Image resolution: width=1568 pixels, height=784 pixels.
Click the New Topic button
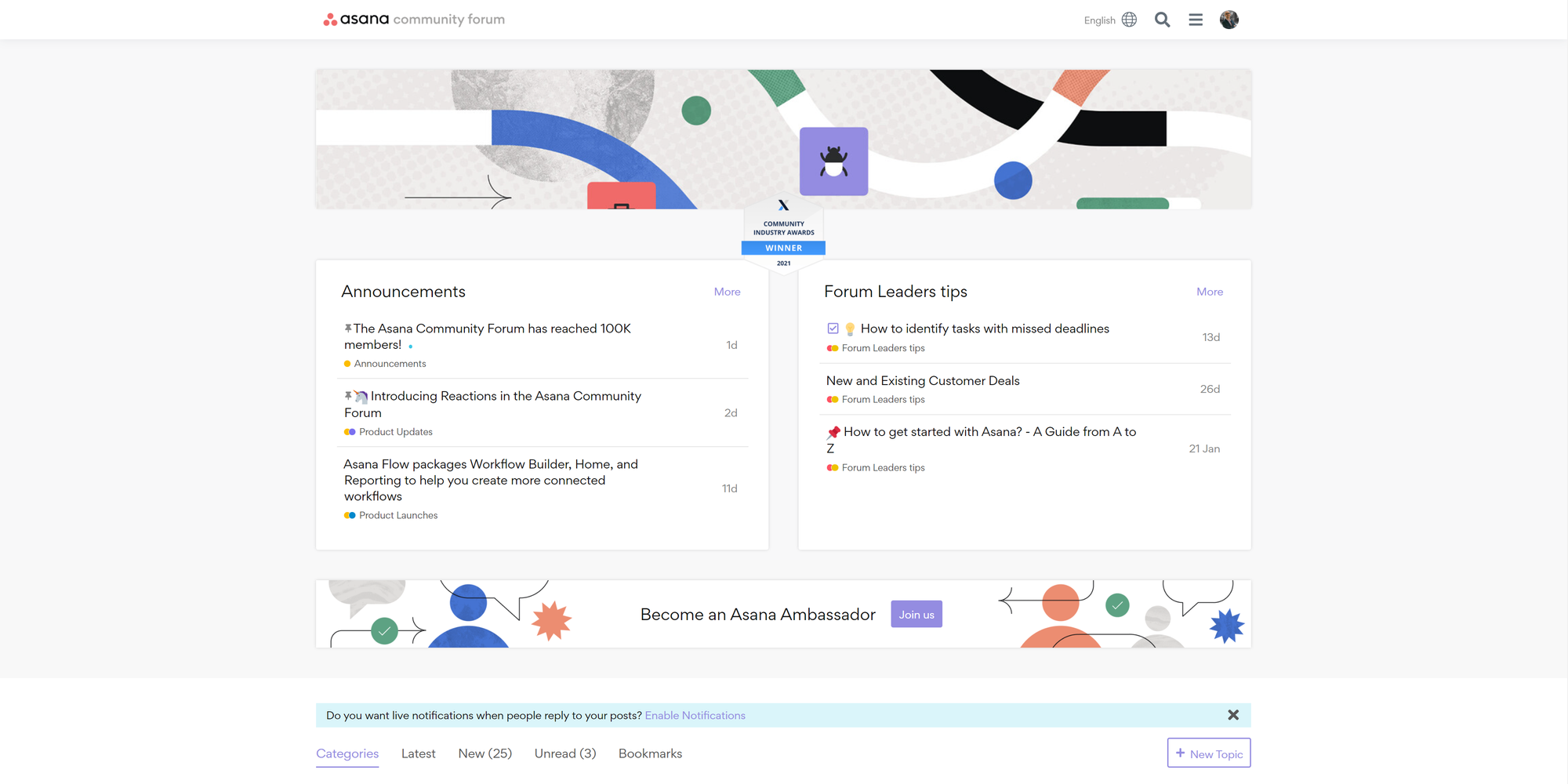click(1208, 753)
